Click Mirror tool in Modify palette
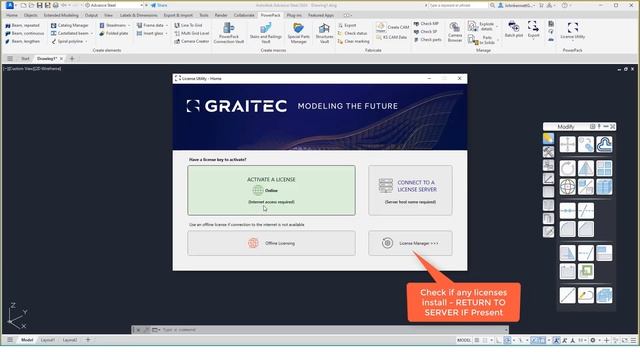This screenshot has width=640, height=360. click(586, 168)
